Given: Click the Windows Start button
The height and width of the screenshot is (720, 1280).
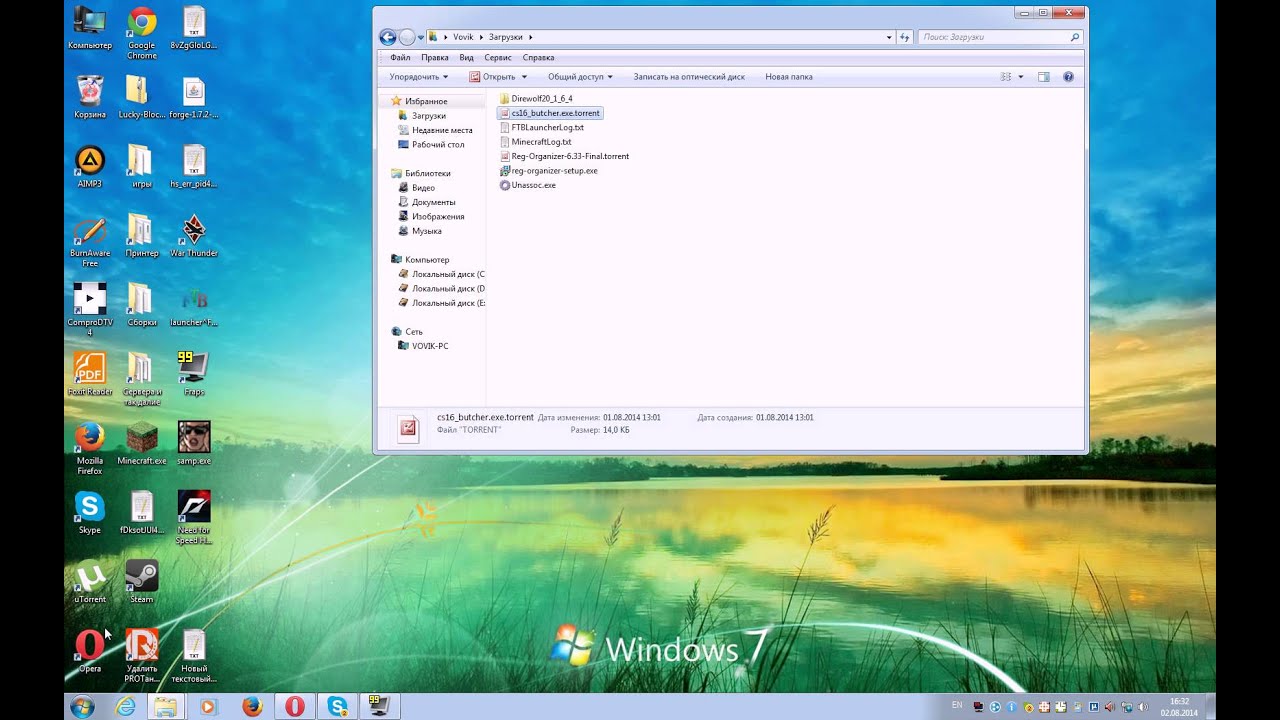Looking at the screenshot, I should 83,707.
